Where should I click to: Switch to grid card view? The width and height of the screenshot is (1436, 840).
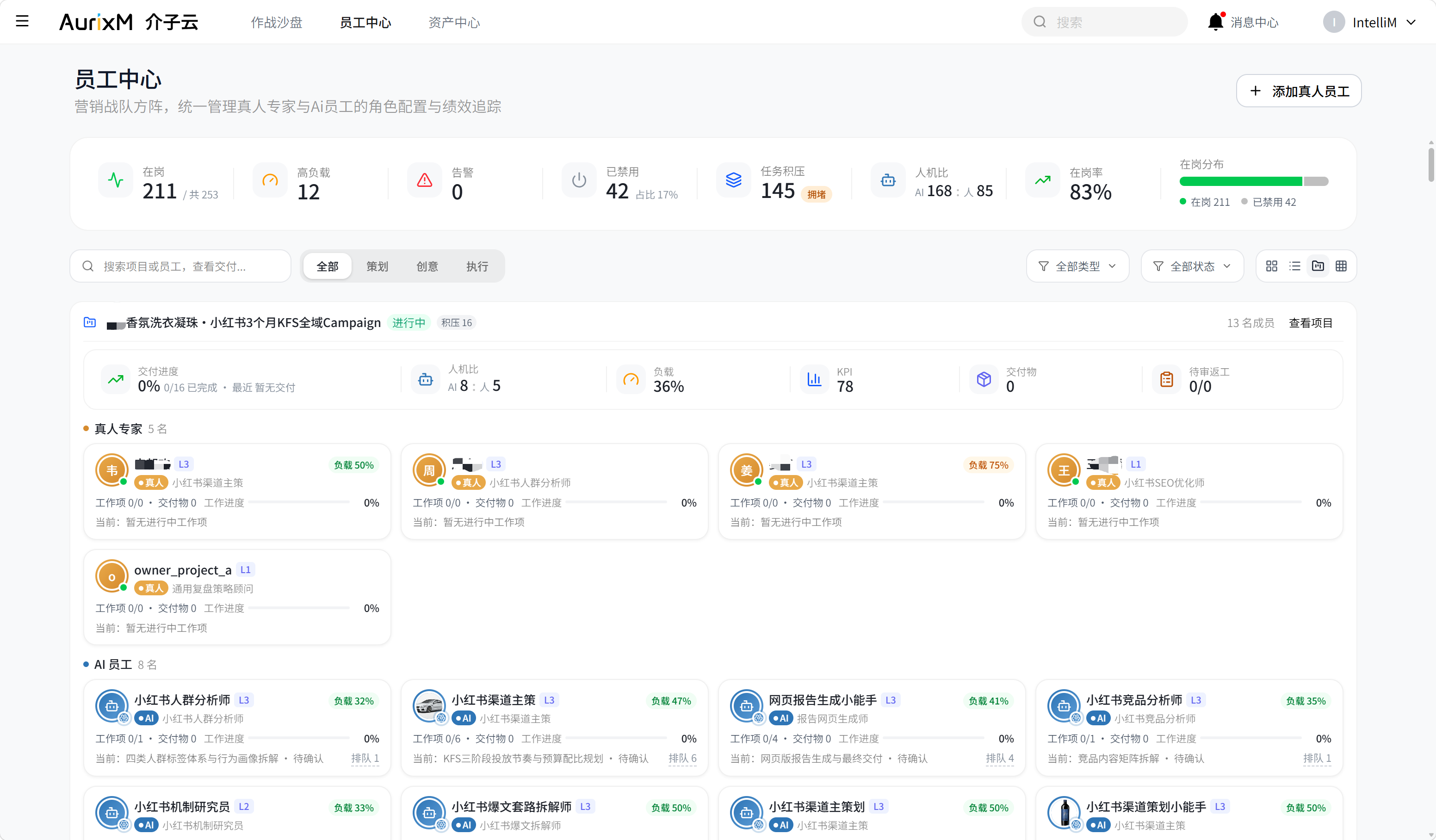pyautogui.click(x=1271, y=266)
